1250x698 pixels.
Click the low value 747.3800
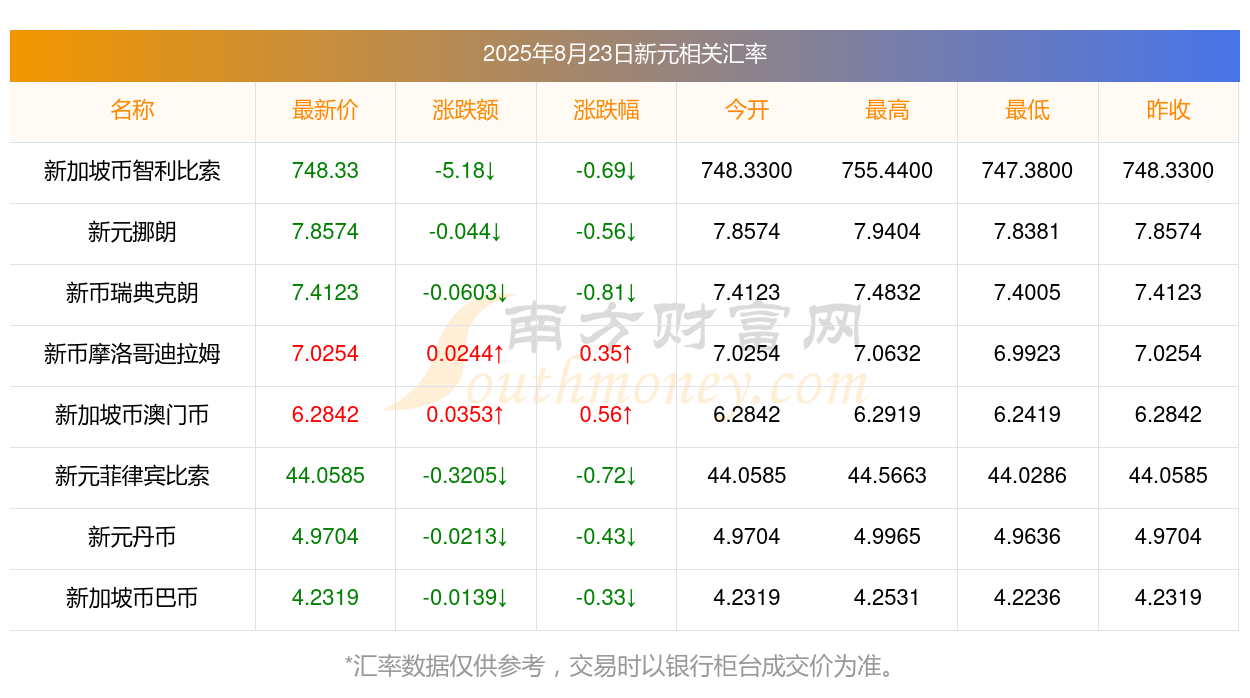(x=1028, y=171)
